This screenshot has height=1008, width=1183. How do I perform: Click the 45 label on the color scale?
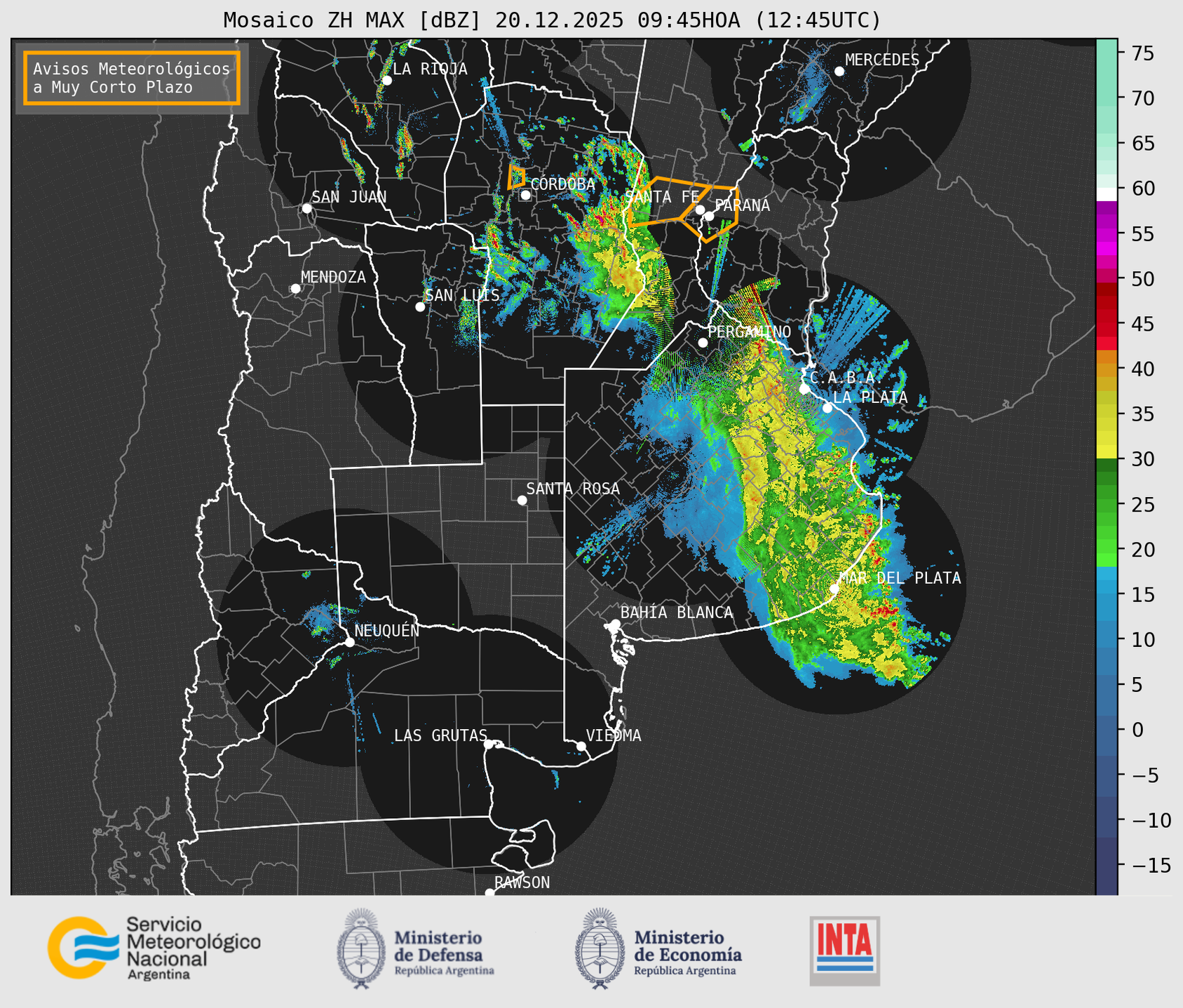[1142, 324]
